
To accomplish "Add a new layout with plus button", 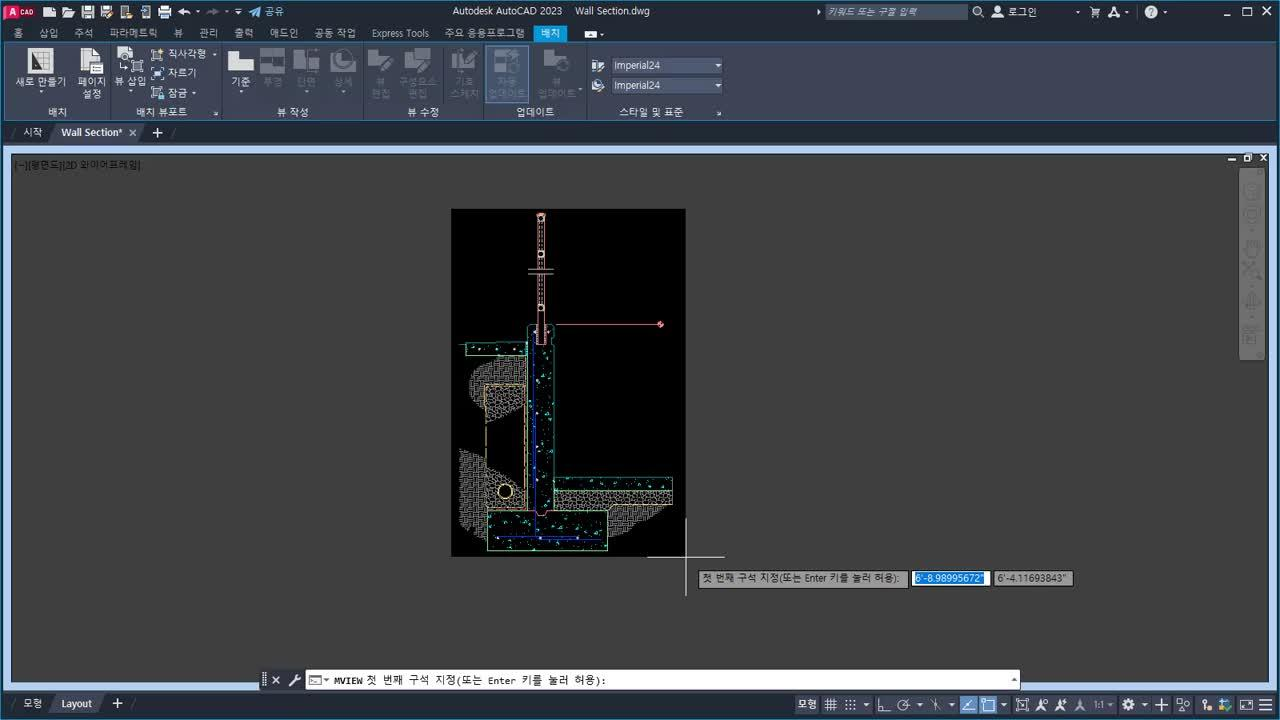I will pyautogui.click(x=117, y=703).
